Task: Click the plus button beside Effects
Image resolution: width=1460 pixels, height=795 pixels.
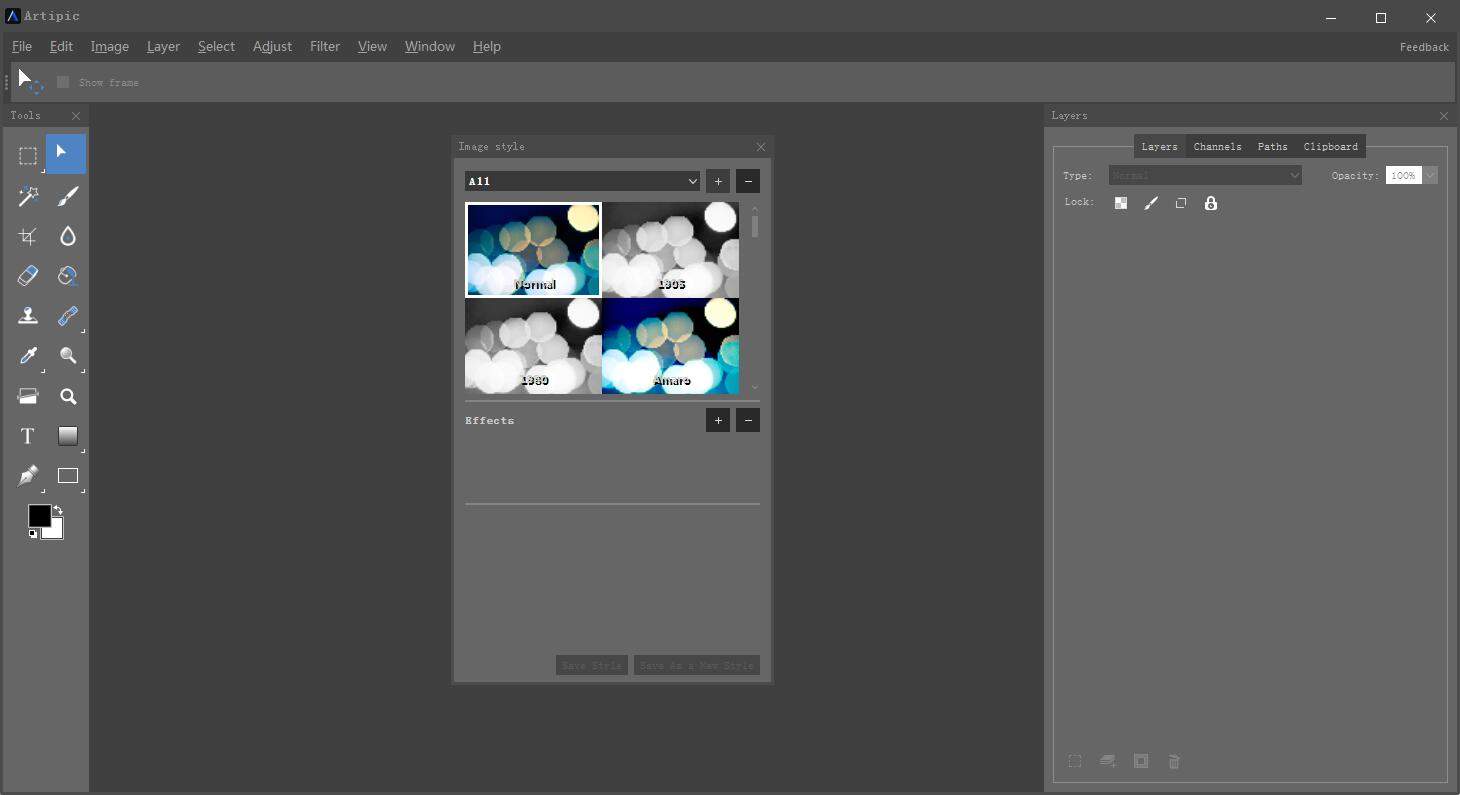Action: click(x=718, y=420)
